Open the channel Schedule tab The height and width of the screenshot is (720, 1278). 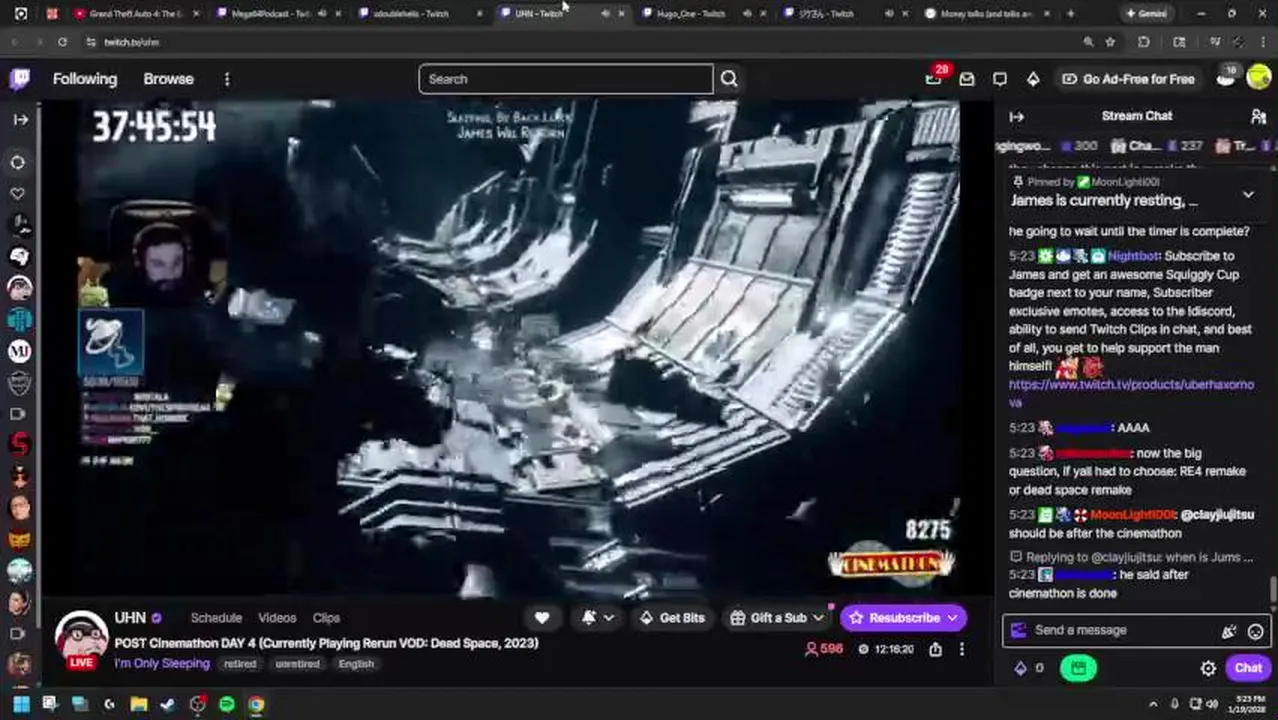216,618
